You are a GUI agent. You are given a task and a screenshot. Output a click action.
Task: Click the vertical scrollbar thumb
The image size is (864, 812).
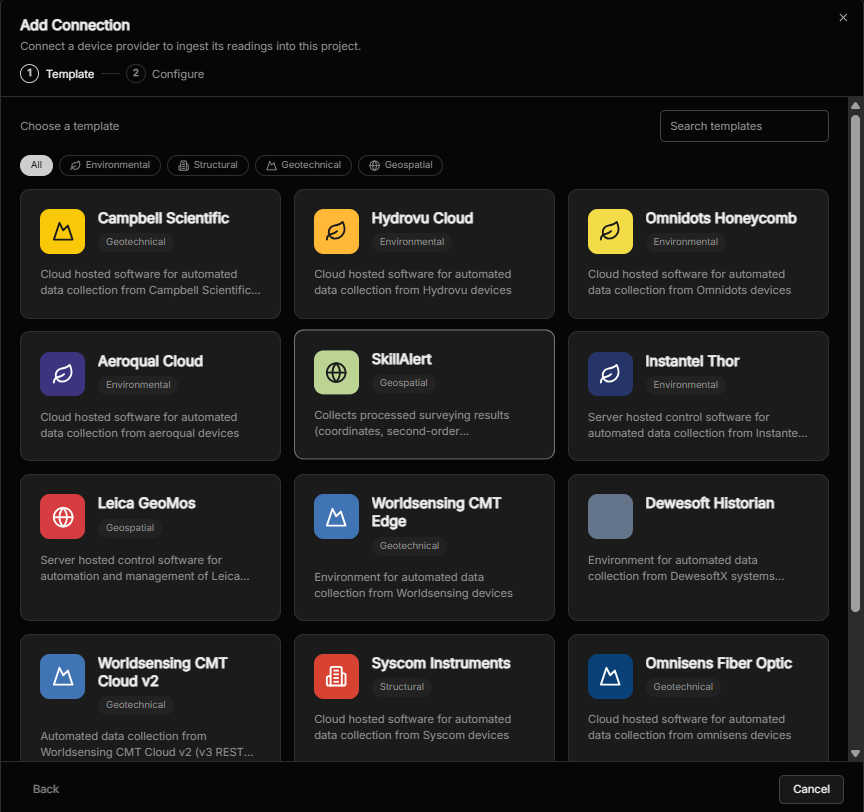tap(855, 364)
